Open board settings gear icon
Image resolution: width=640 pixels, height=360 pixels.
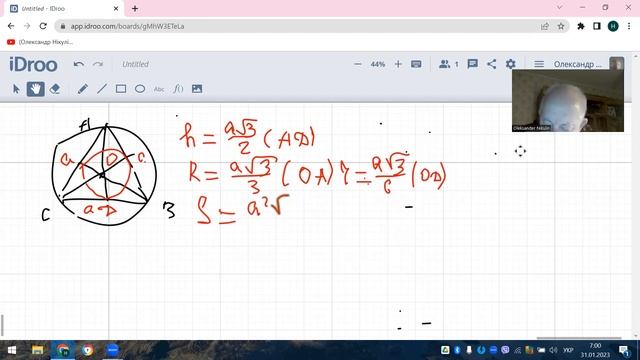(x=511, y=64)
